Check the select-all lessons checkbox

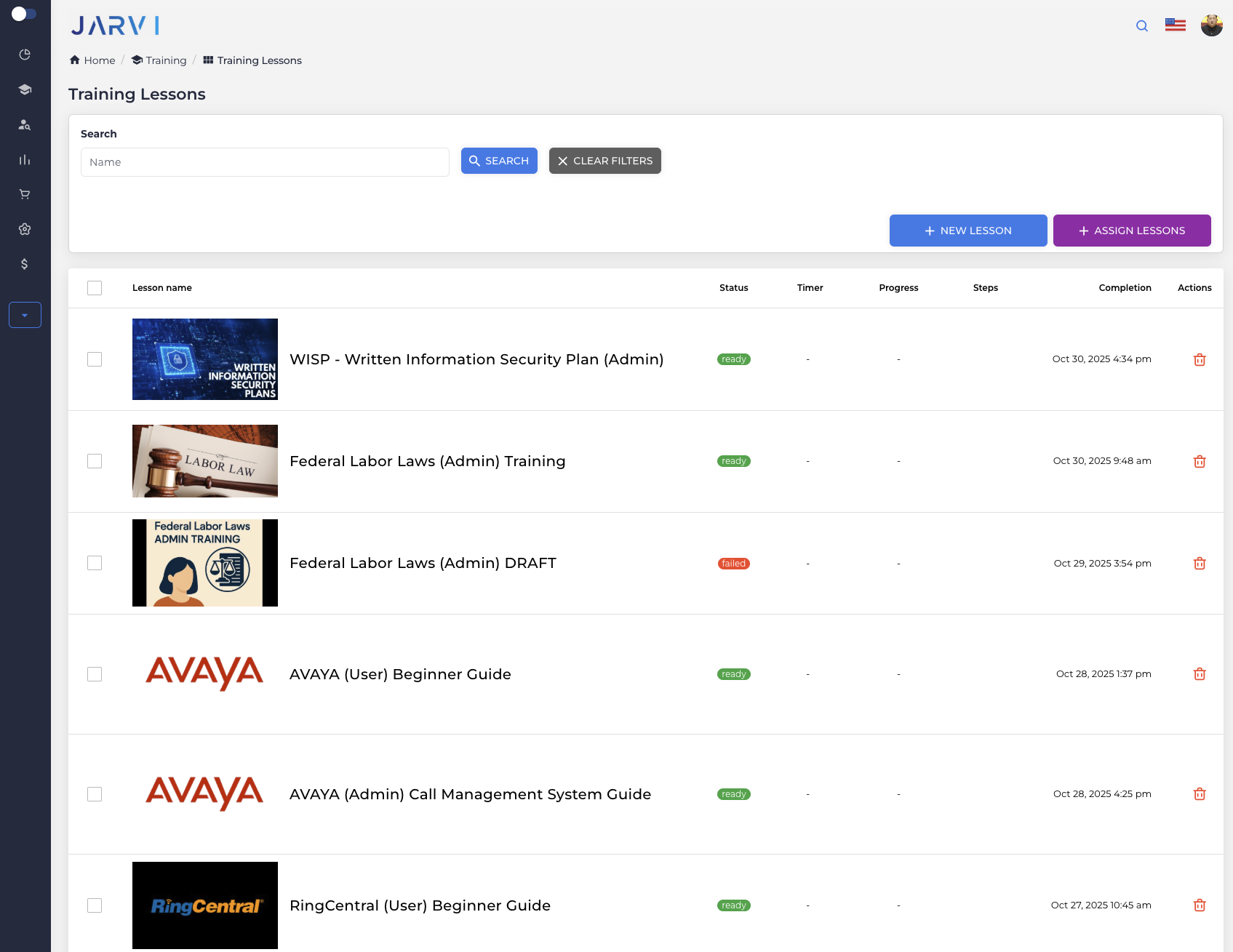click(95, 288)
